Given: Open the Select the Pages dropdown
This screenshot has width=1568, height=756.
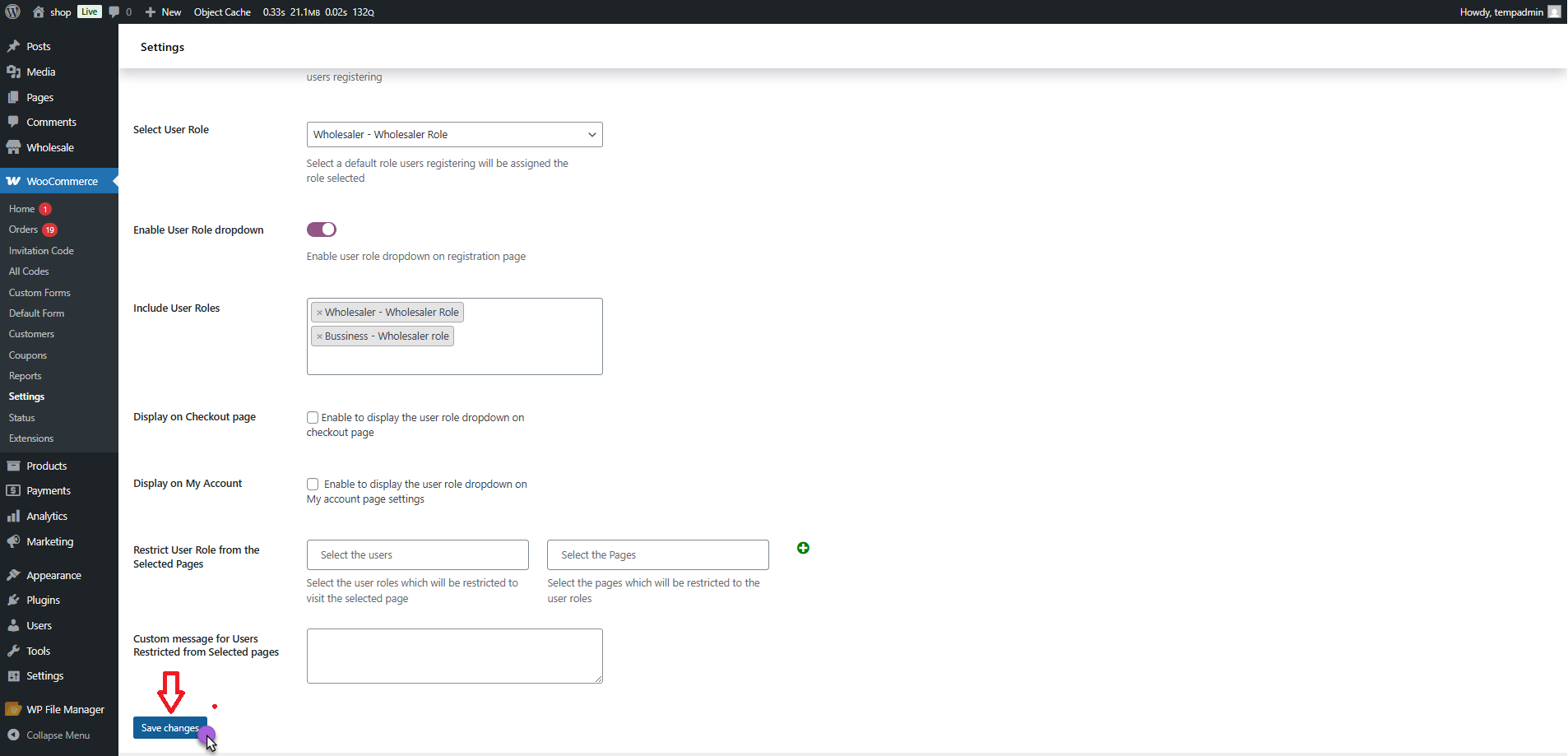Looking at the screenshot, I should pos(657,554).
